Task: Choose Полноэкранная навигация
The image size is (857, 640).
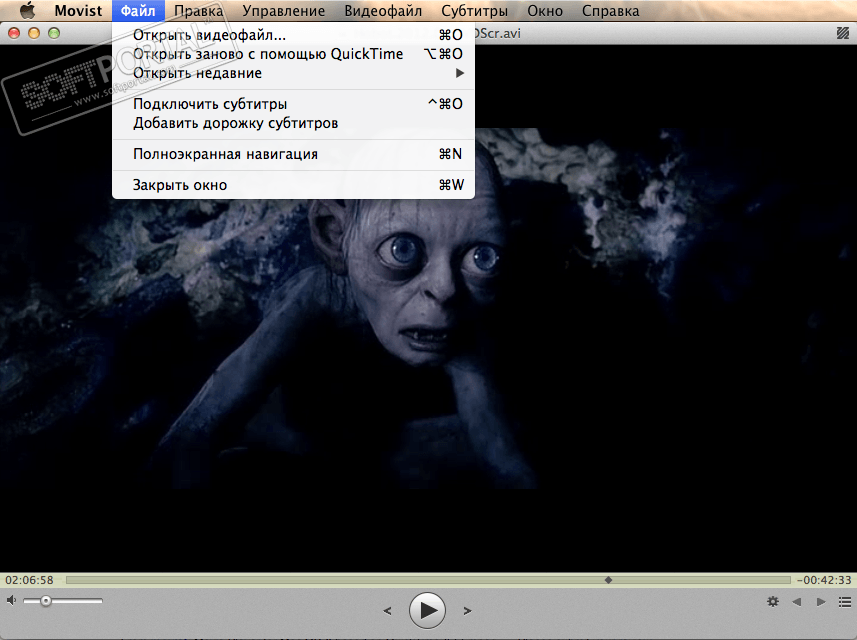Action: (x=293, y=154)
